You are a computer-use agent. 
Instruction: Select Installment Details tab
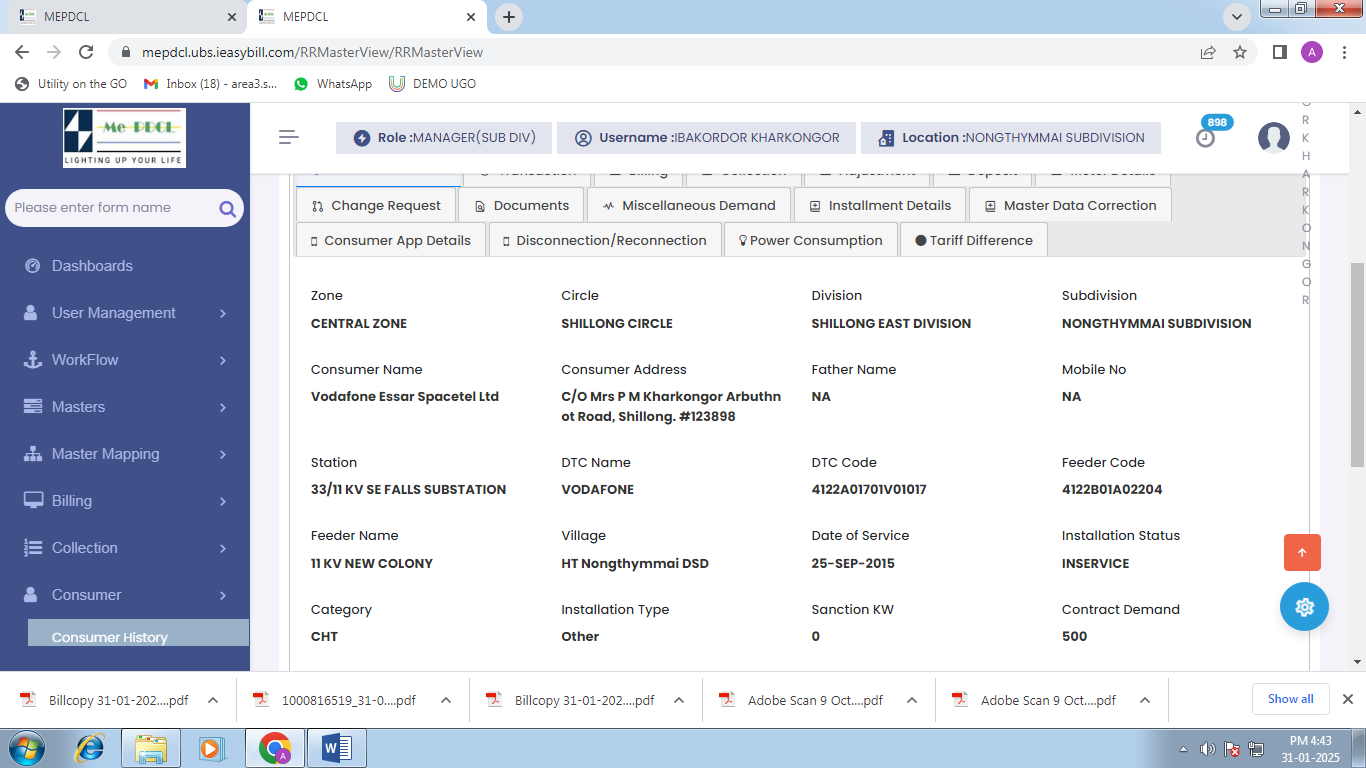[x=880, y=205]
